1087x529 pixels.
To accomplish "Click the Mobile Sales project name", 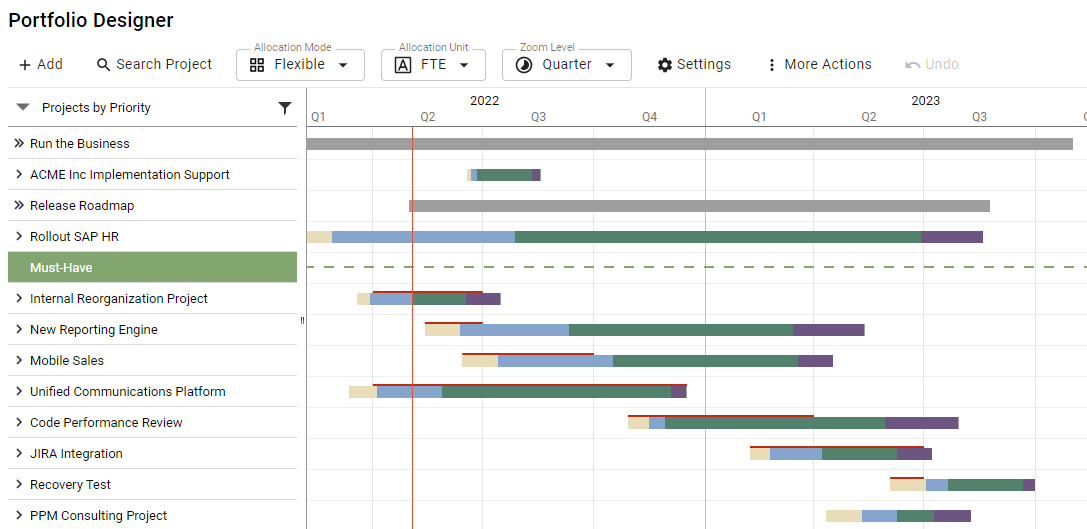I will (67, 361).
